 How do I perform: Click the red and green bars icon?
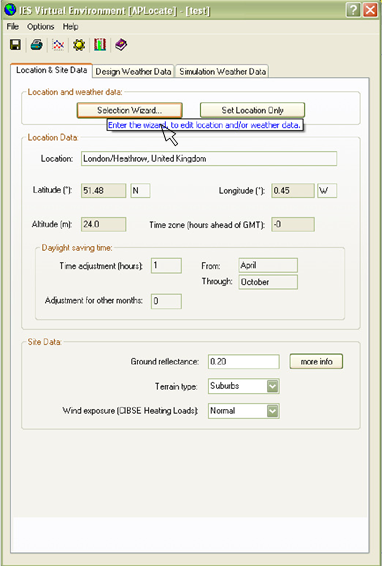coord(100,45)
